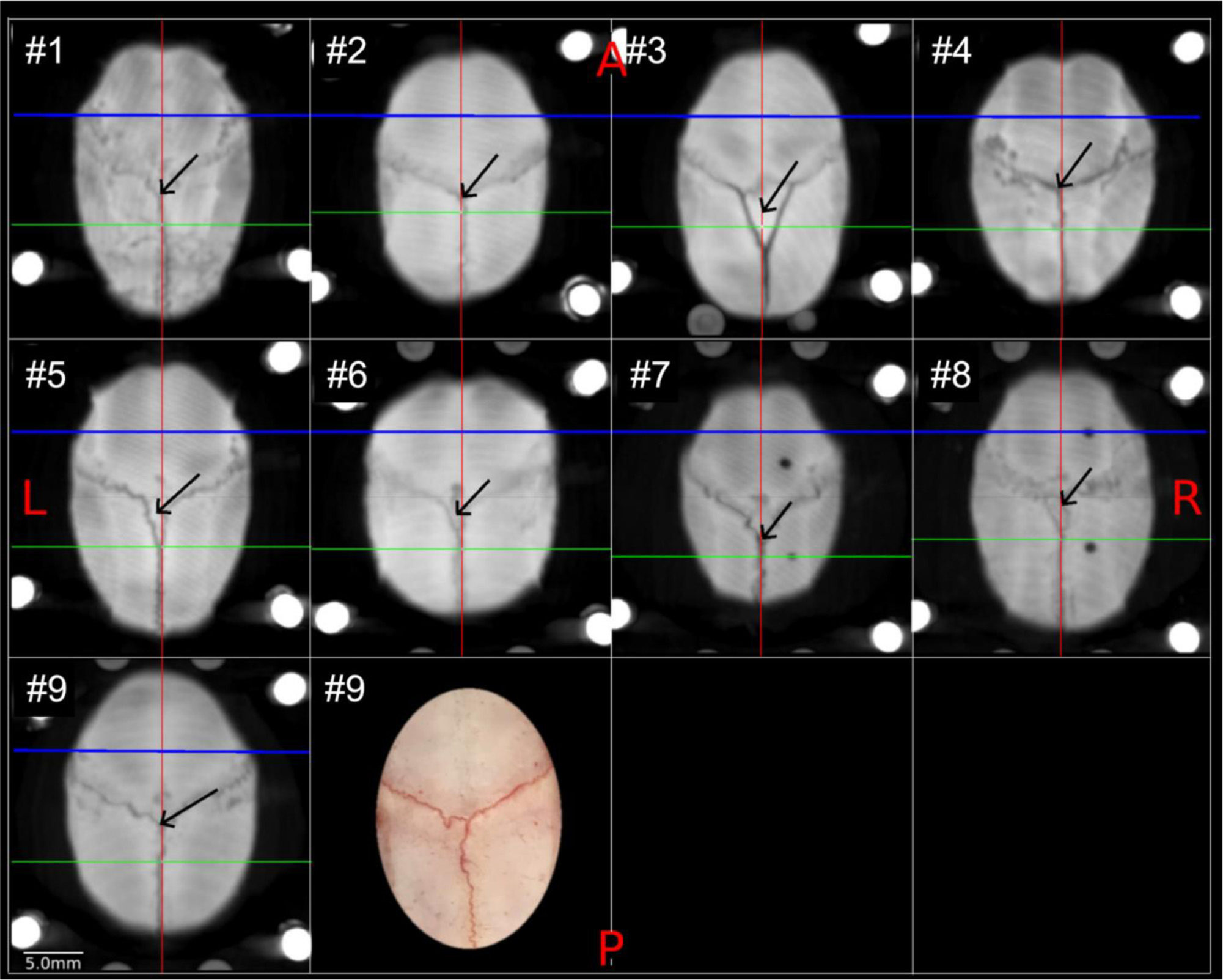Screen dimensions: 1223x980
Task: Select the #8 skull CT panel
Action: click(x=1062, y=498)
